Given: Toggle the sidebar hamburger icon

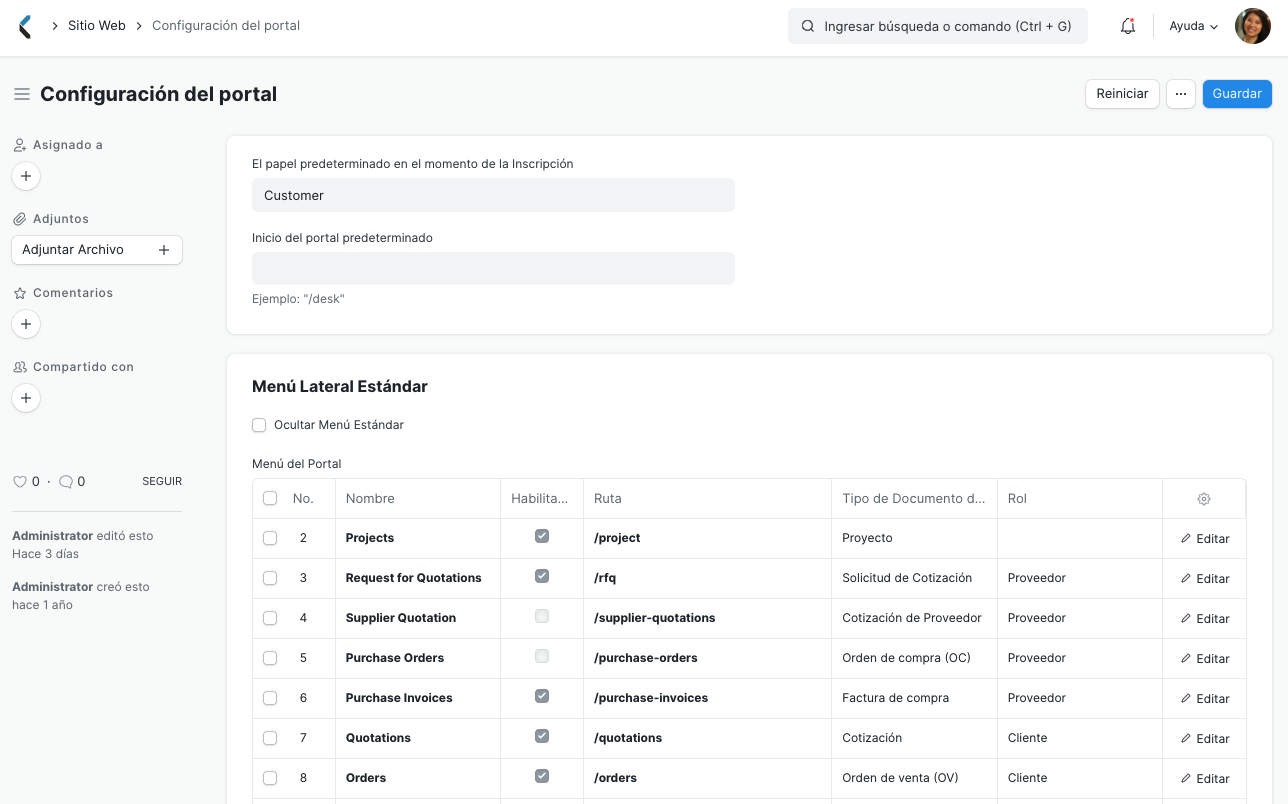Looking at the screenshot, I should point(21,94).
